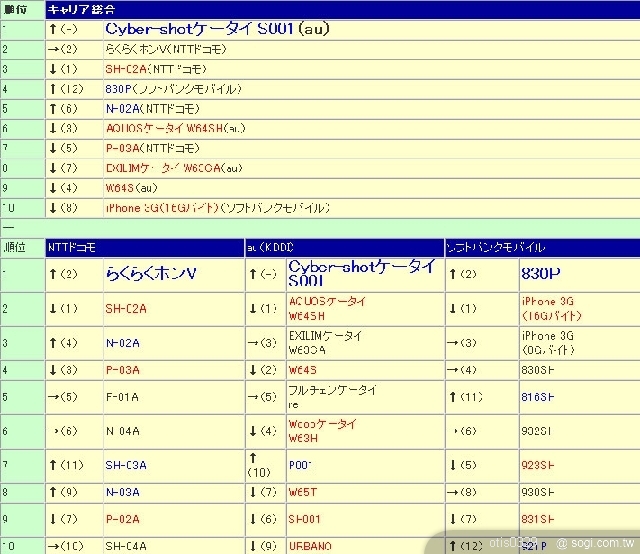Image resolution: width=640 pixels, height=554 pixels.
Task: Click the iPhone 3G(16Gバイト) overall ranking entry
Action: click(x=218, y=208)
